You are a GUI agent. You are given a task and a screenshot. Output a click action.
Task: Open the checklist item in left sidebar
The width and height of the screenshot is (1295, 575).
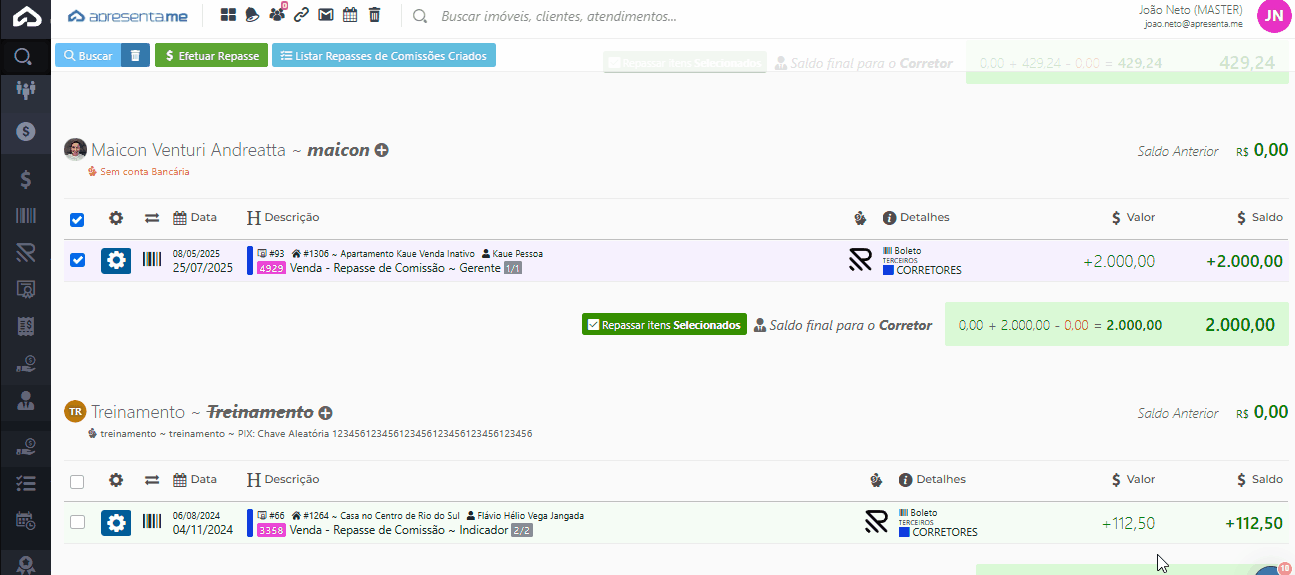coord(26,482)
